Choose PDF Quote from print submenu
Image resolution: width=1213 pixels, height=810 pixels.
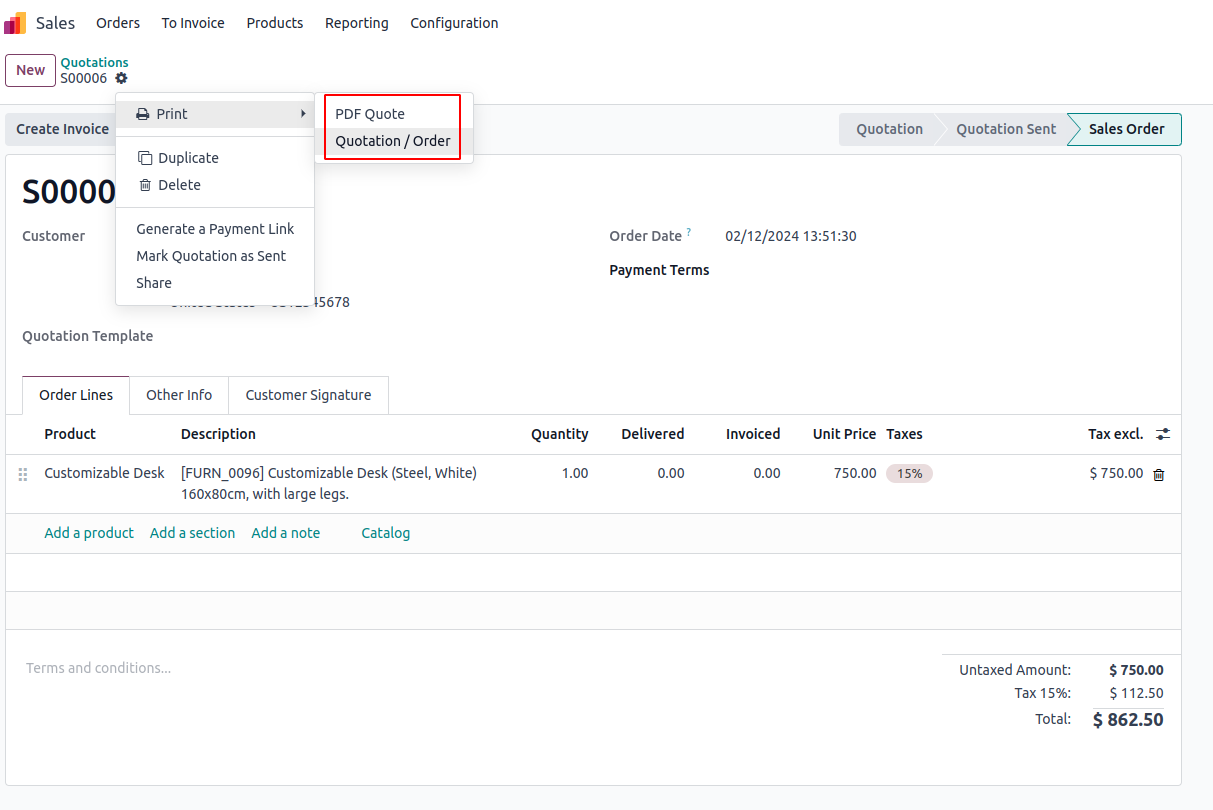click(370, 114)
